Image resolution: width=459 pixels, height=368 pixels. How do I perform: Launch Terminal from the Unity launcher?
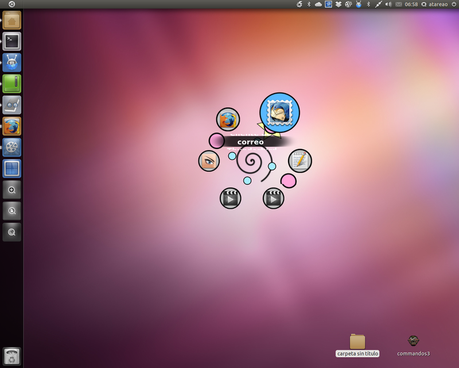click(12, 41)
